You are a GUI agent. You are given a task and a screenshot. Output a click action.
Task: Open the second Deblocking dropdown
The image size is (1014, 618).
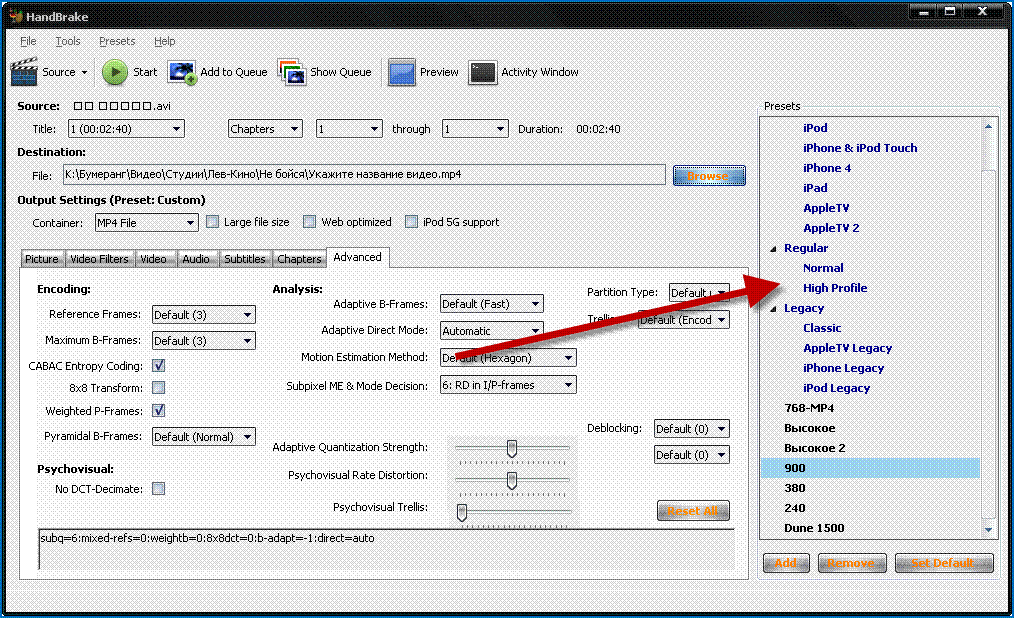click(692, 454)
